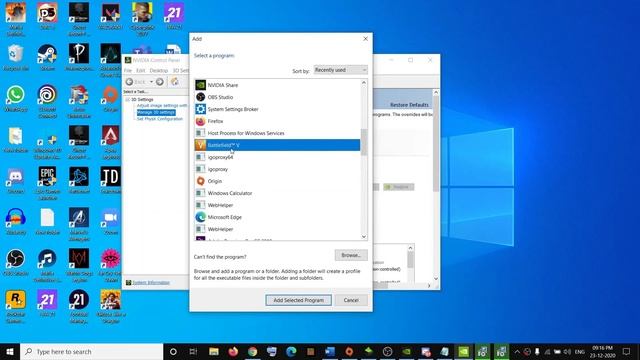
Task: Select Set PhysX Configuration tree item
Action: coord(160,119)
